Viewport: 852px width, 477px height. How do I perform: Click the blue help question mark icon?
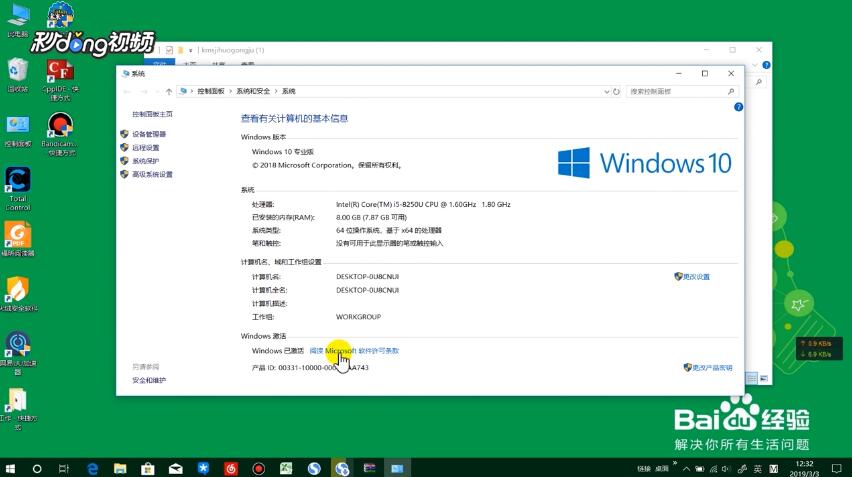[x=738, y=106]
